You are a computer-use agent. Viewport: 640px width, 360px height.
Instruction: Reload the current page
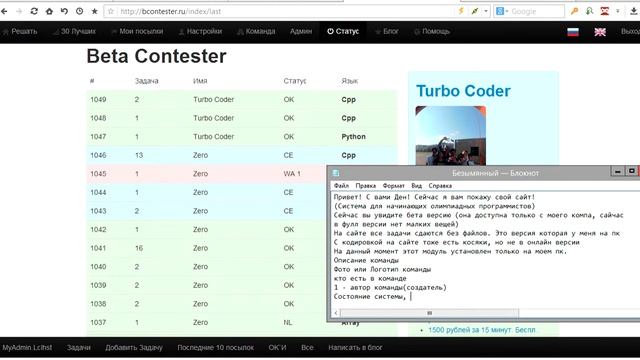34,11
